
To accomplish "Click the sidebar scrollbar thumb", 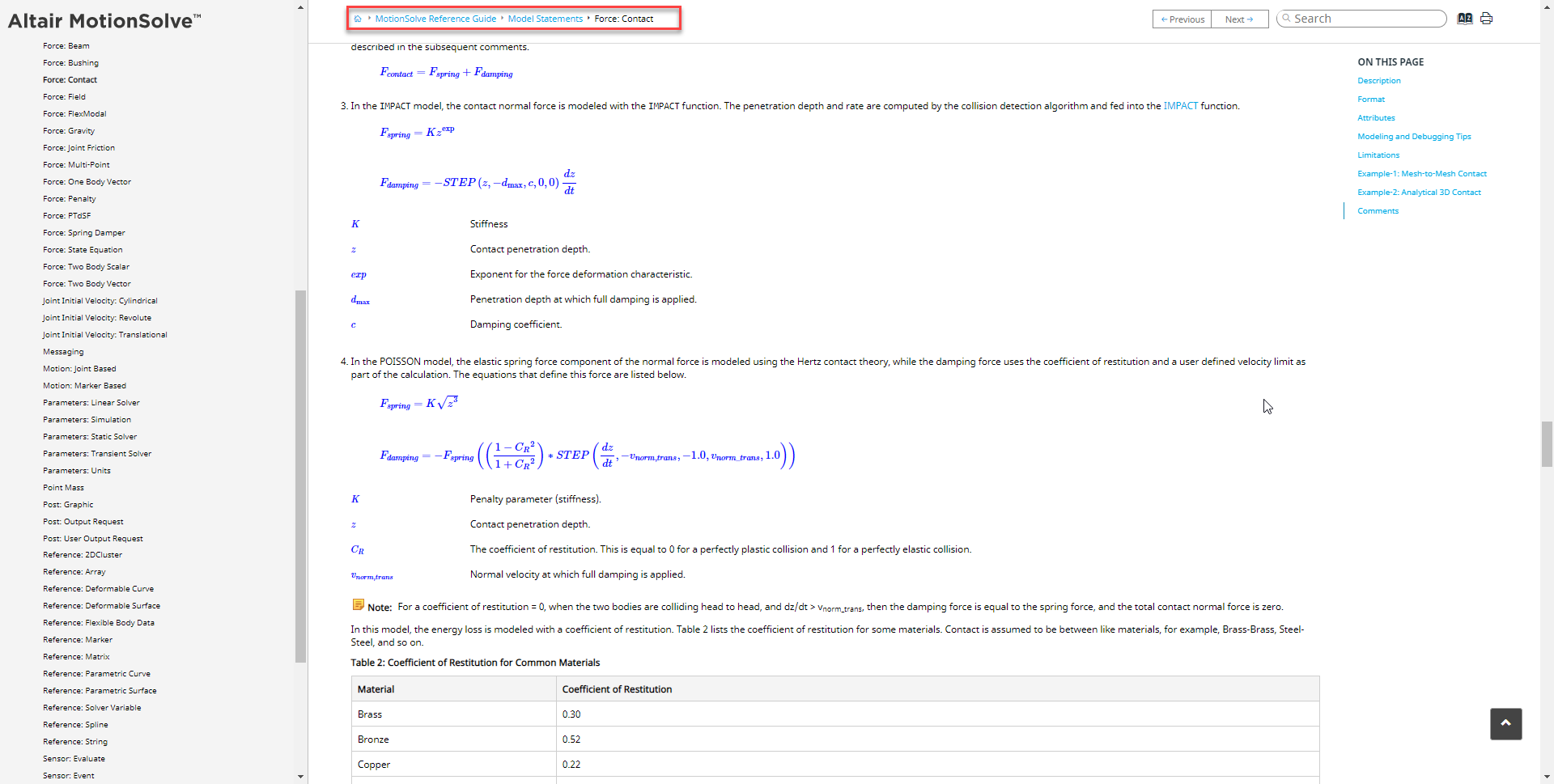I will (301, 477).
